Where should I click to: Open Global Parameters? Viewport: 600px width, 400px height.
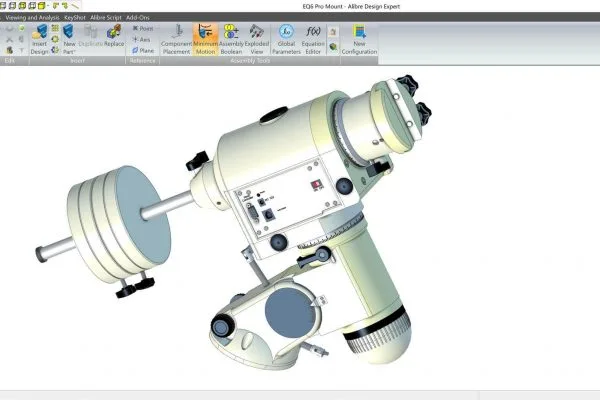[x=286, y=39]
